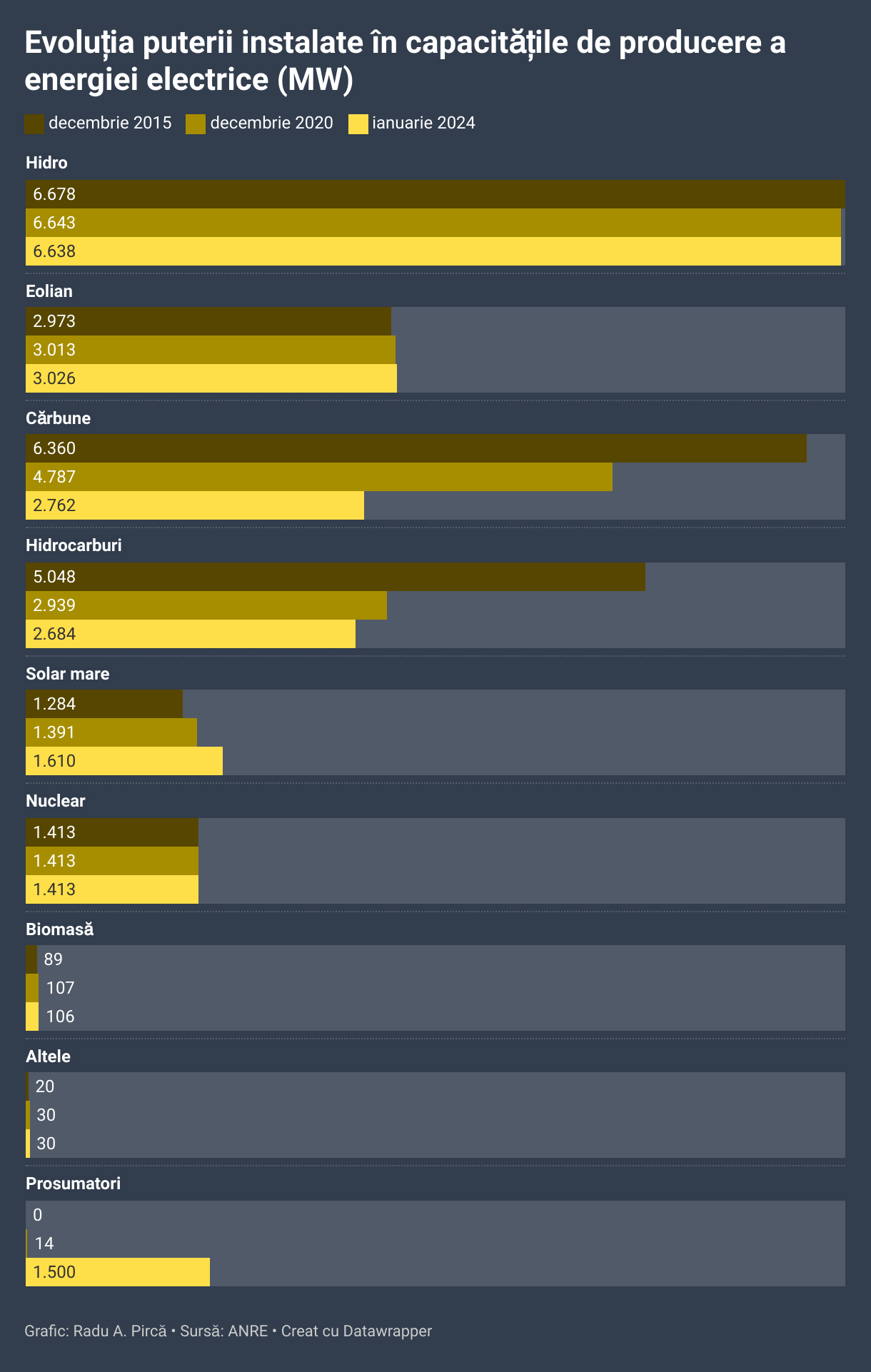Click the Biomasă 107 value label
This screenshot has height=1372, width=871.
coord(60,988)
